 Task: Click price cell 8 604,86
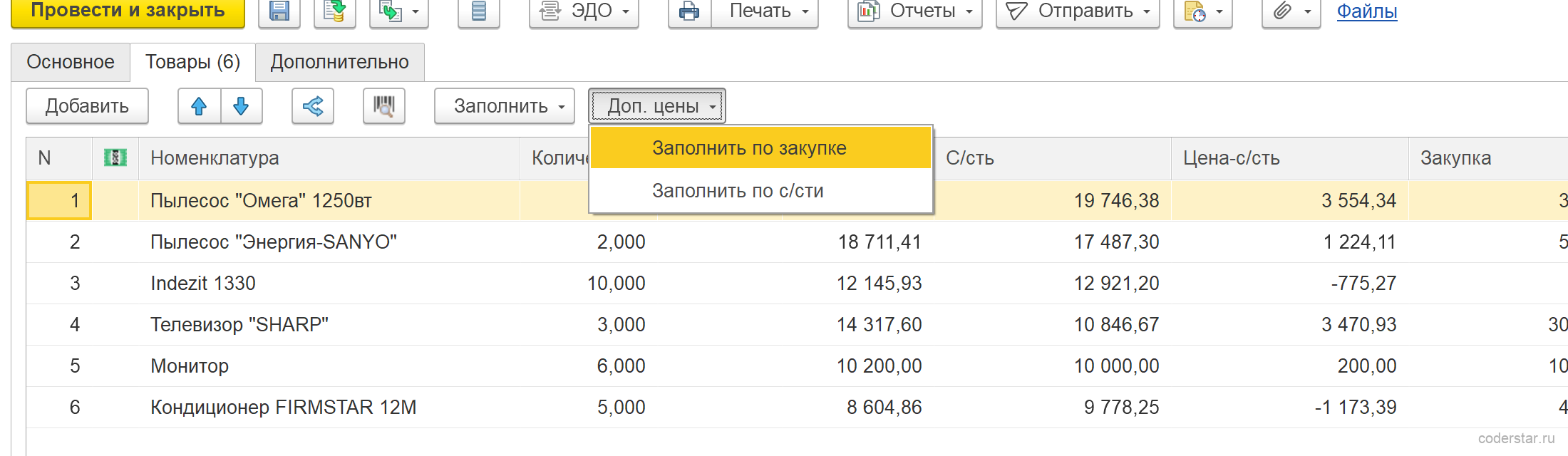point(884,408)
